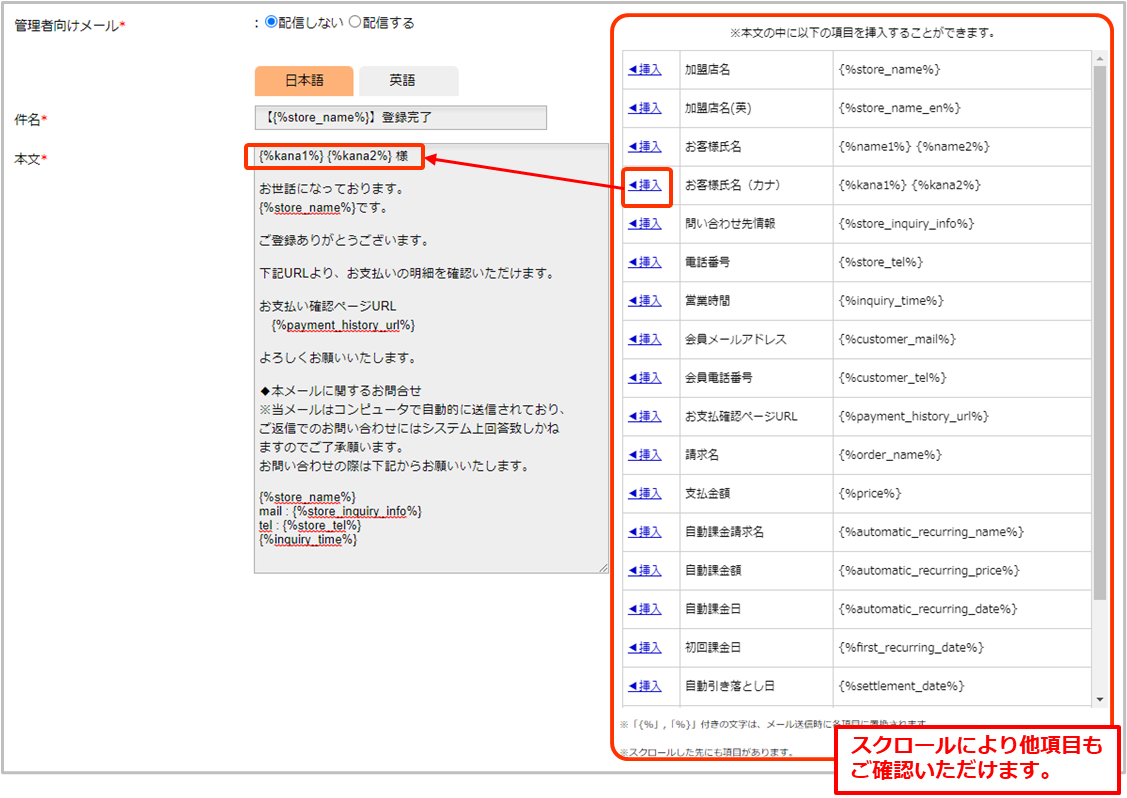Insert the 支払金額 placeholder
This screenshot has width=1127, height=798.
click(x=645, y=493)
